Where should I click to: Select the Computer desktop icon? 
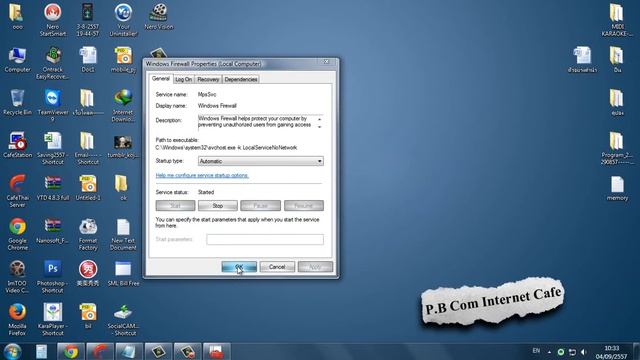(x=17, y=60)
